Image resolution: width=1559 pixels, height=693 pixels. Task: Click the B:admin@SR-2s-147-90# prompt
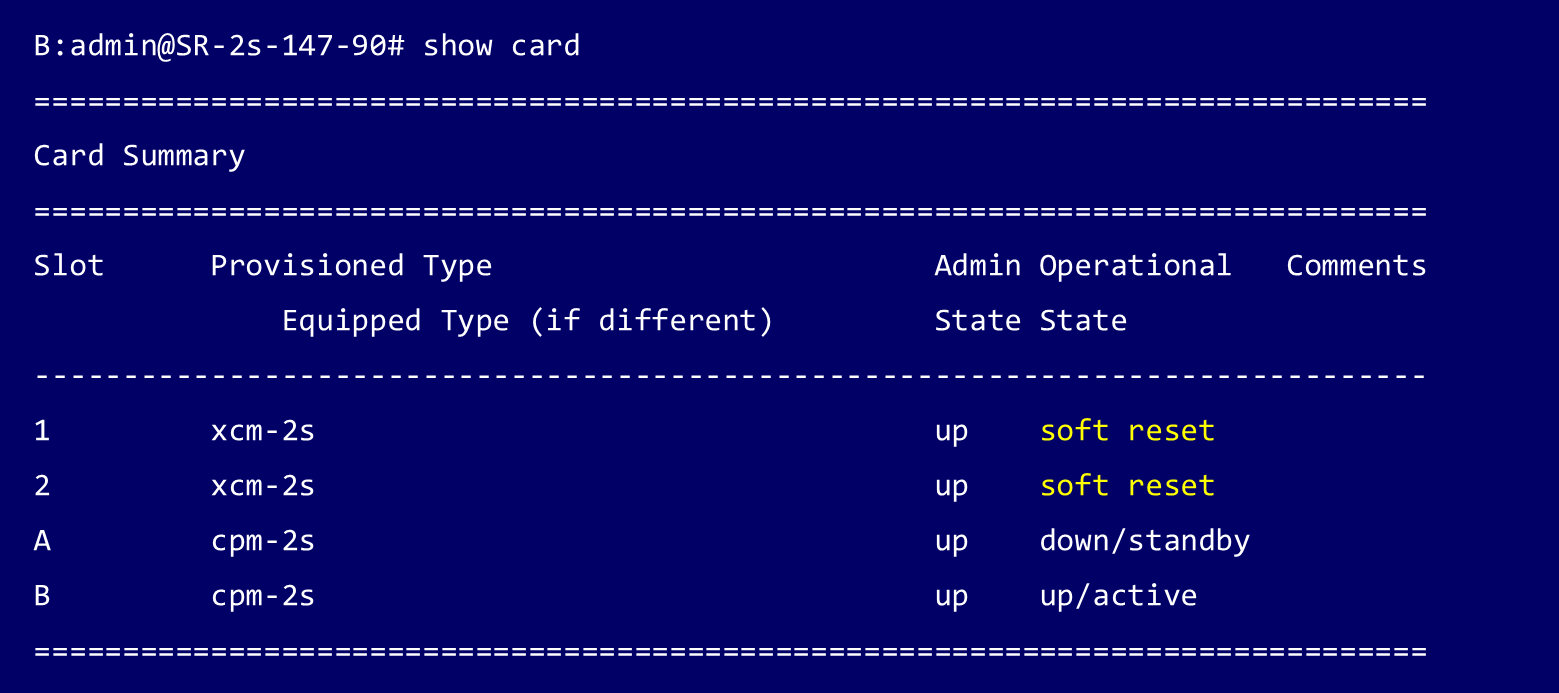(219, 46)
